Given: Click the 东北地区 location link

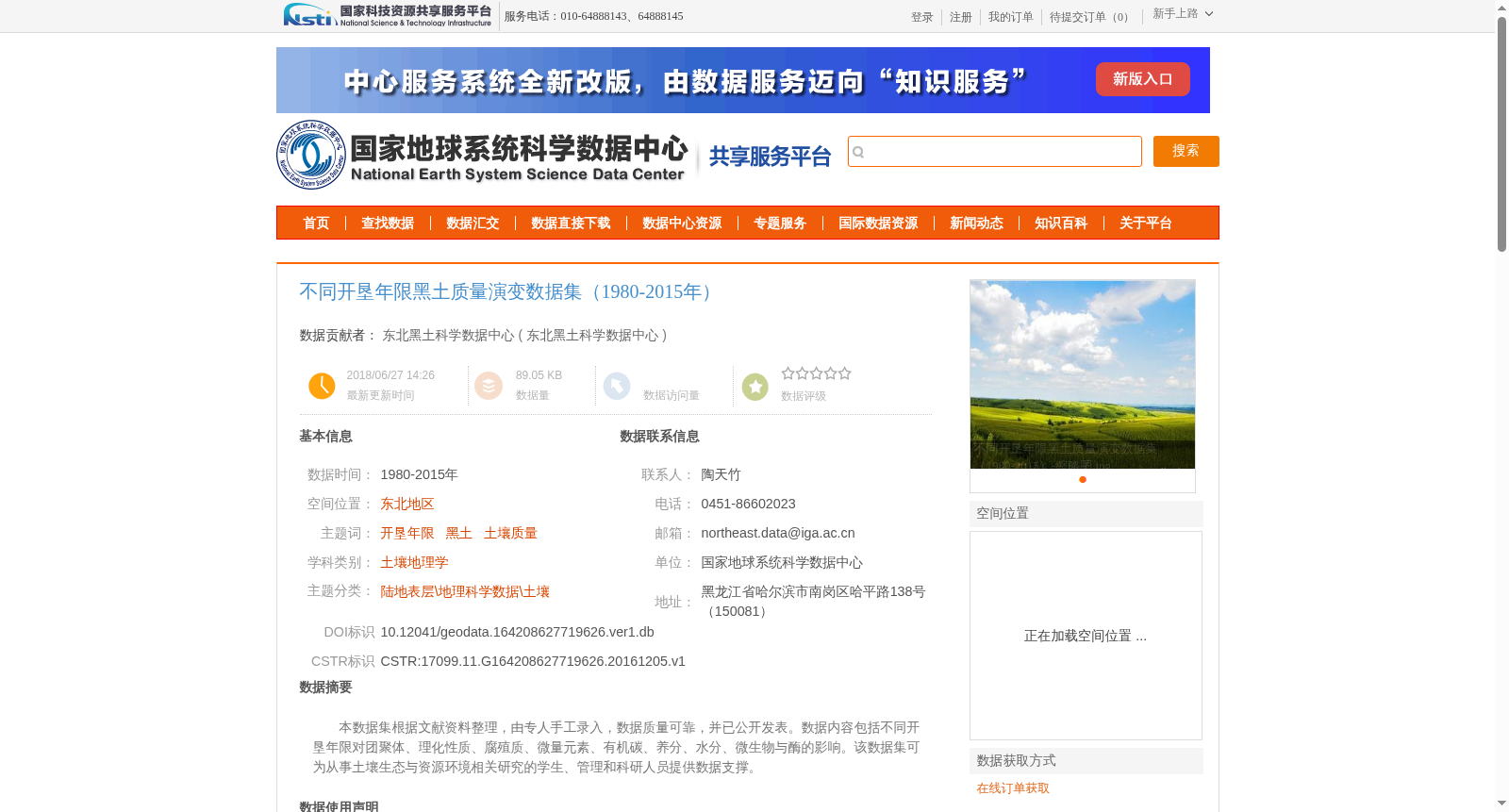Looking at the screenshot, I should [x=407, y=505].
